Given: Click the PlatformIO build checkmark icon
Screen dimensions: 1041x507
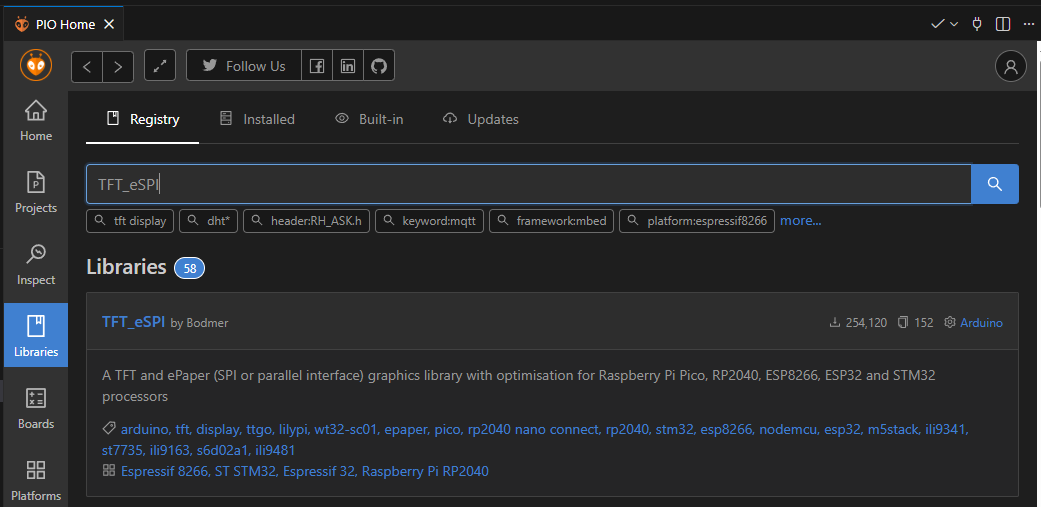Looking at the screenshot, I should [x=937, y=23].
